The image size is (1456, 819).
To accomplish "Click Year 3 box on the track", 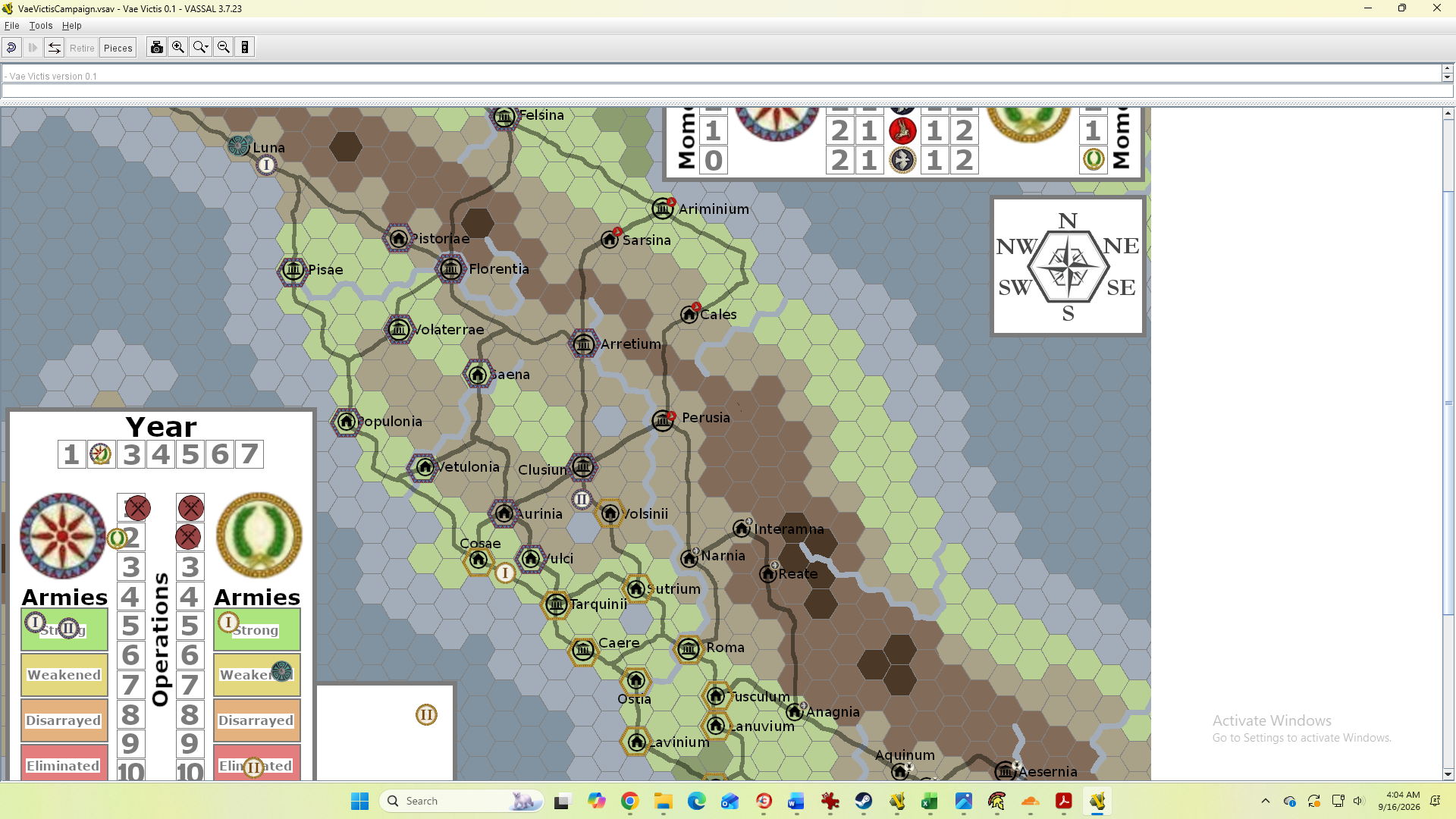I will pyautogui.click(x=131, y=454).
